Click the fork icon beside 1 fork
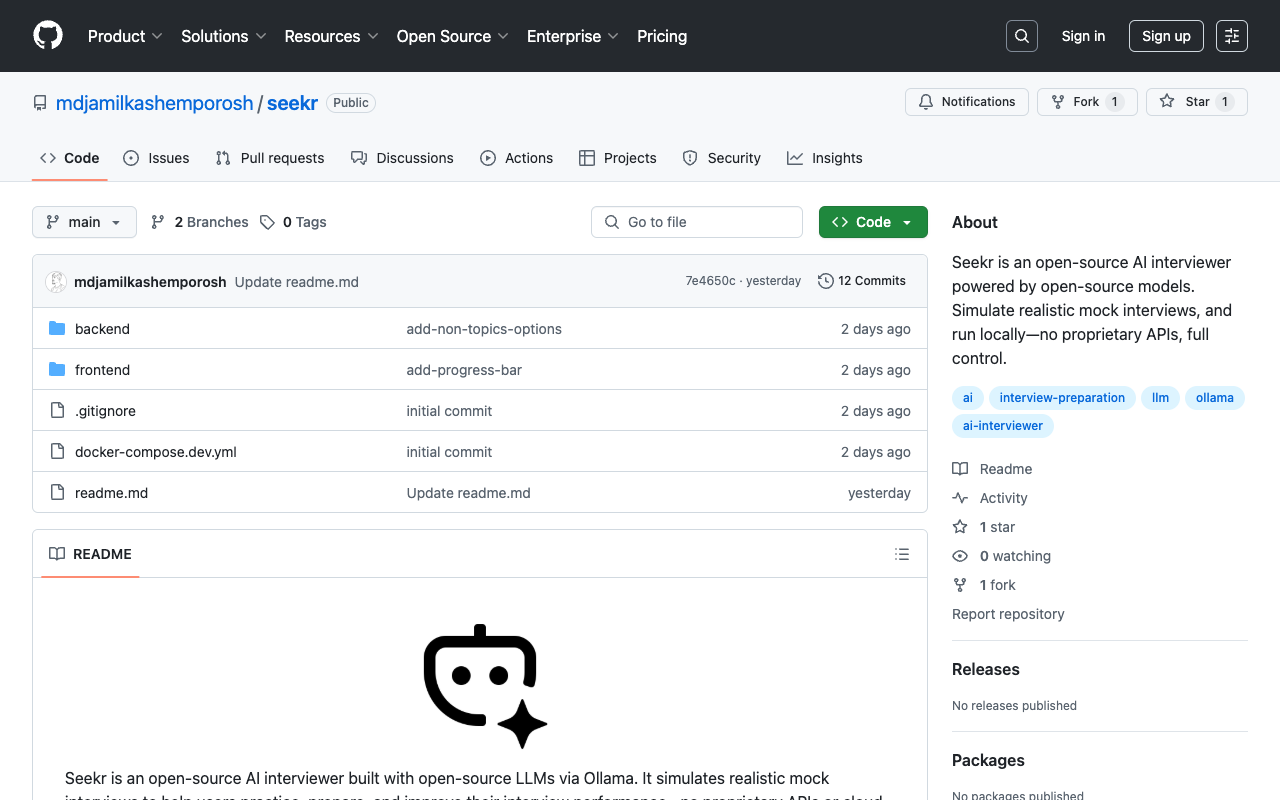 (x=960, y=585)
